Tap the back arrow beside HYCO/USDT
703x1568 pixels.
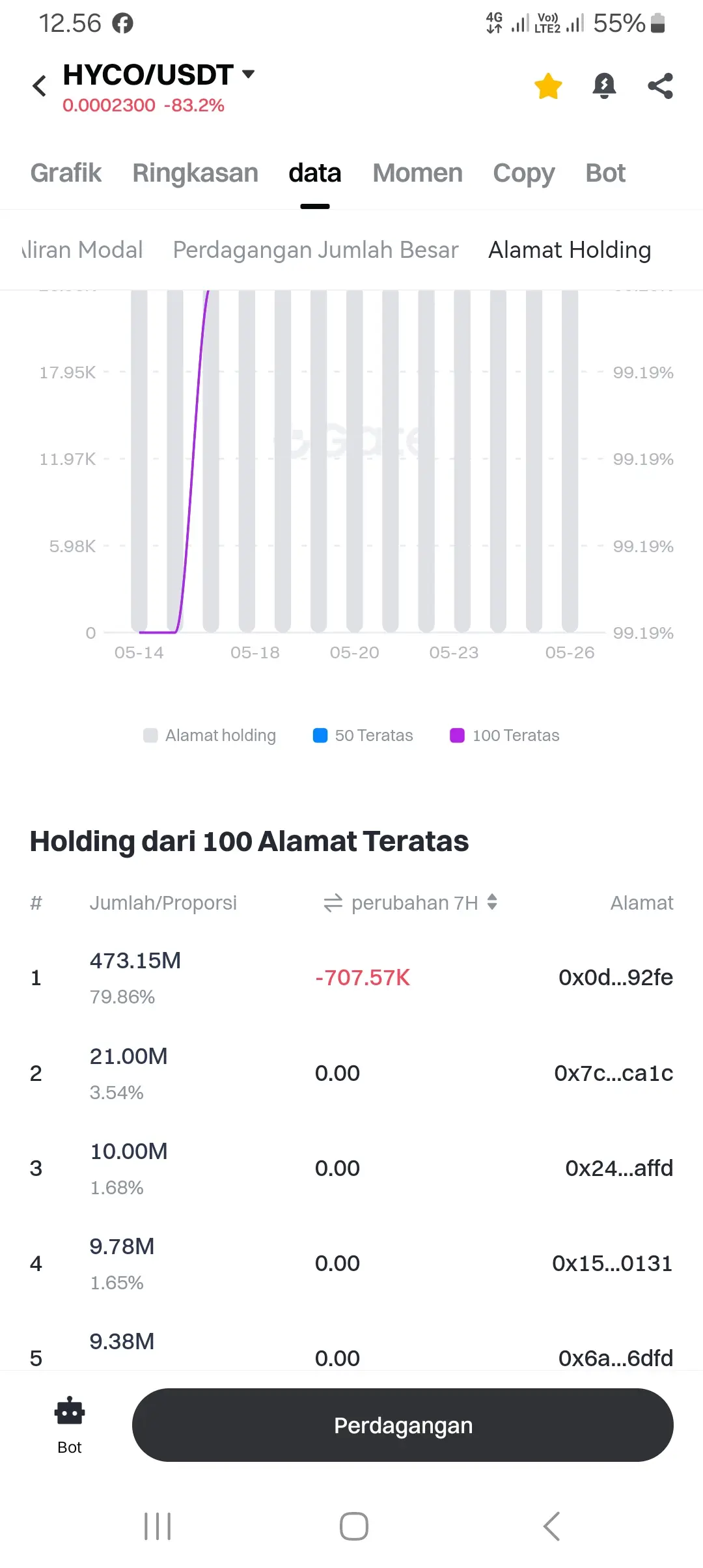point(40,86)
